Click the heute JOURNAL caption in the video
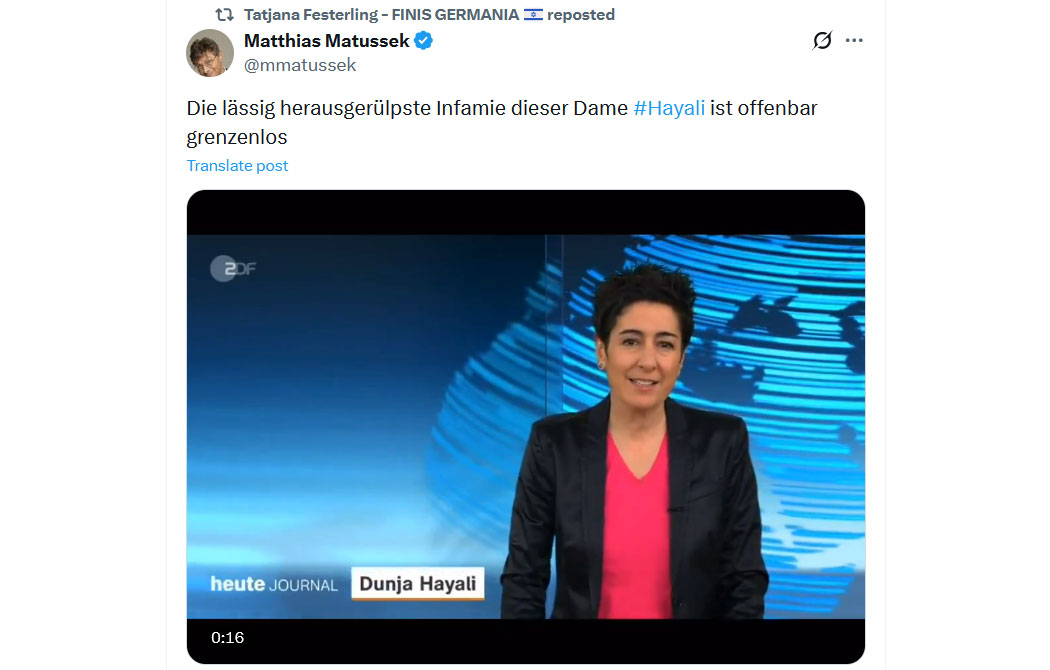Viewport: 1050px width, 670px height. tap(274, 584)
